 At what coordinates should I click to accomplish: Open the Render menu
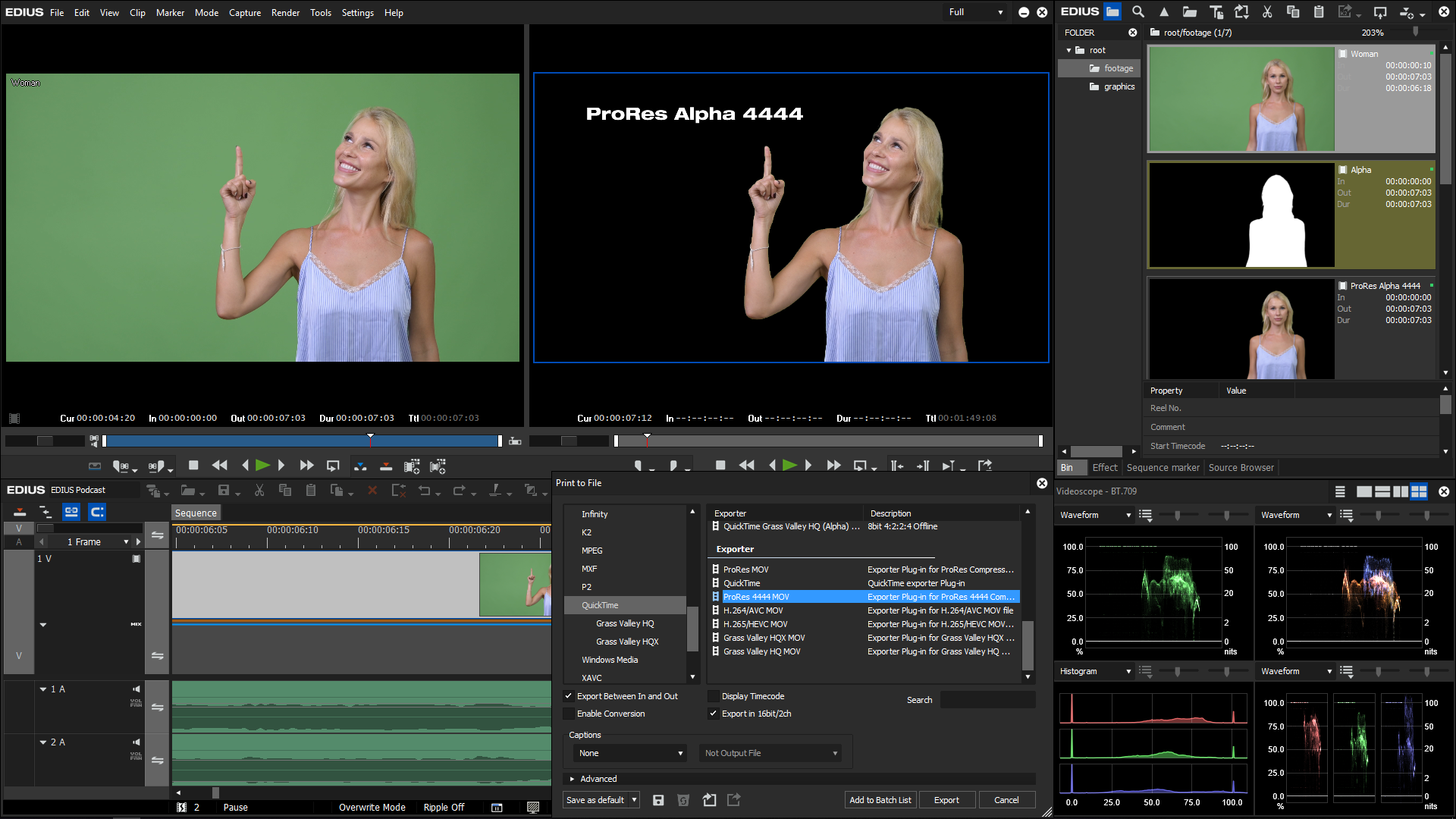[x=285, y=12]
